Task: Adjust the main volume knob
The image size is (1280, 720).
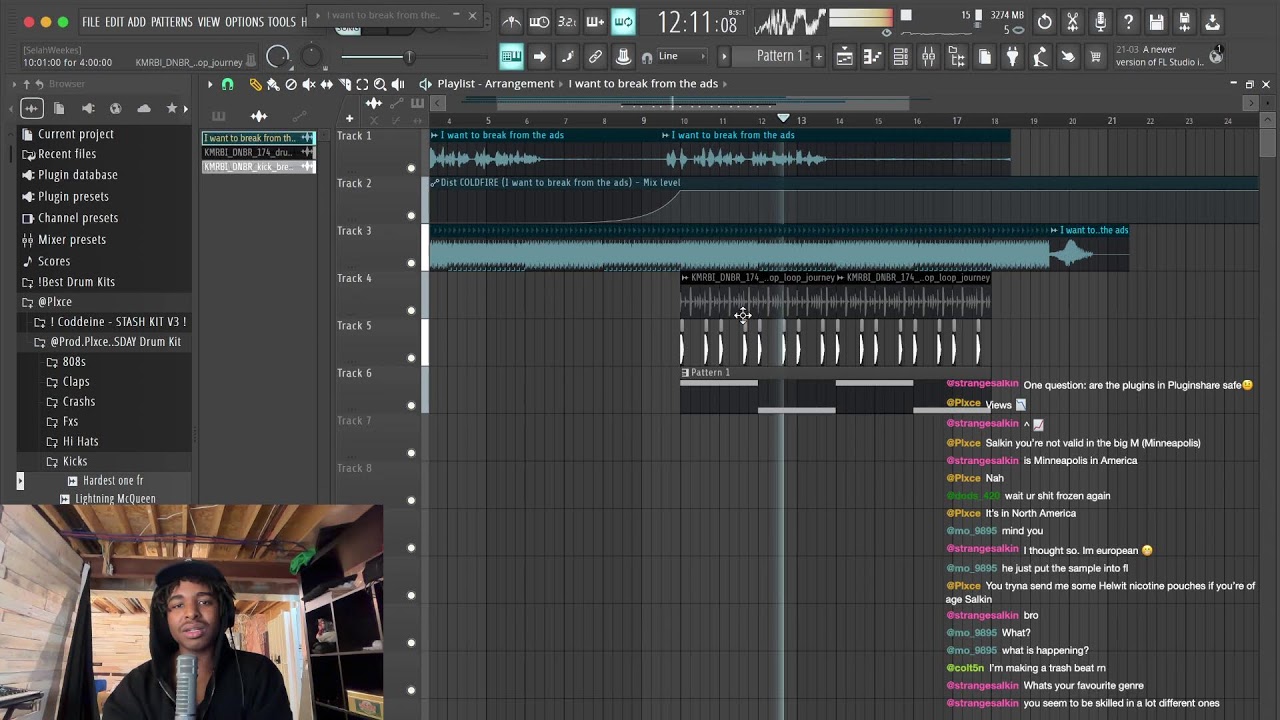Action: 278,58
